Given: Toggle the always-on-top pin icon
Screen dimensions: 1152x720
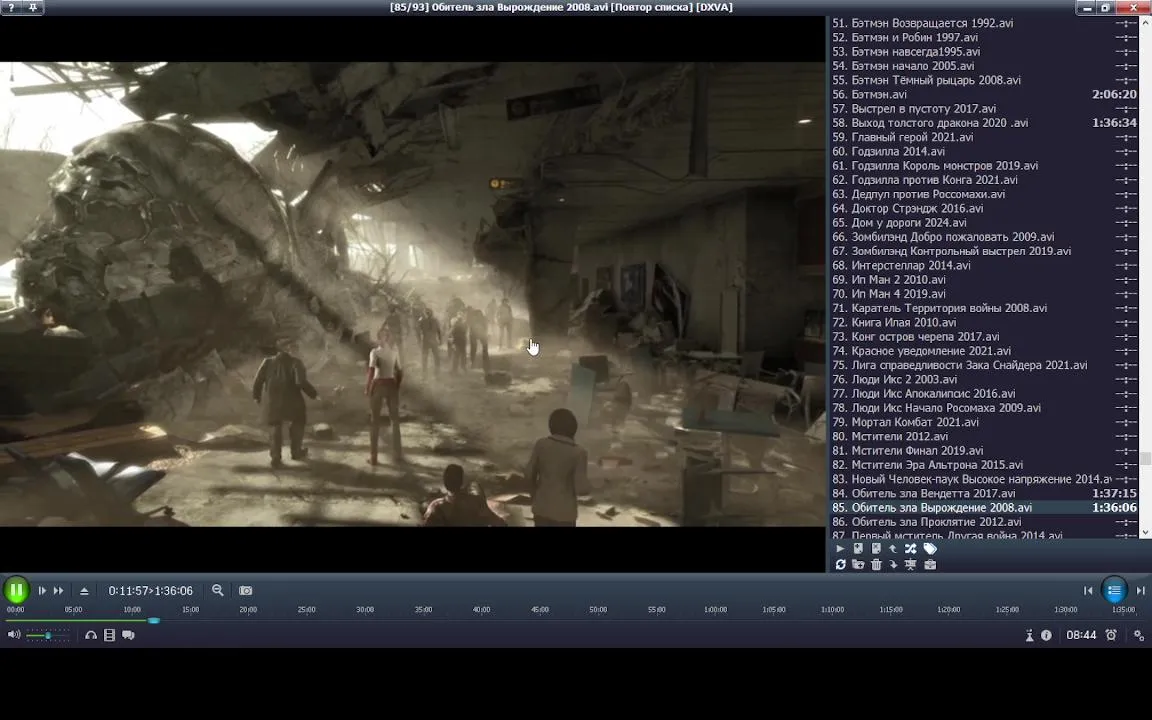Looking at the screenshot, I should pos(33,7).
